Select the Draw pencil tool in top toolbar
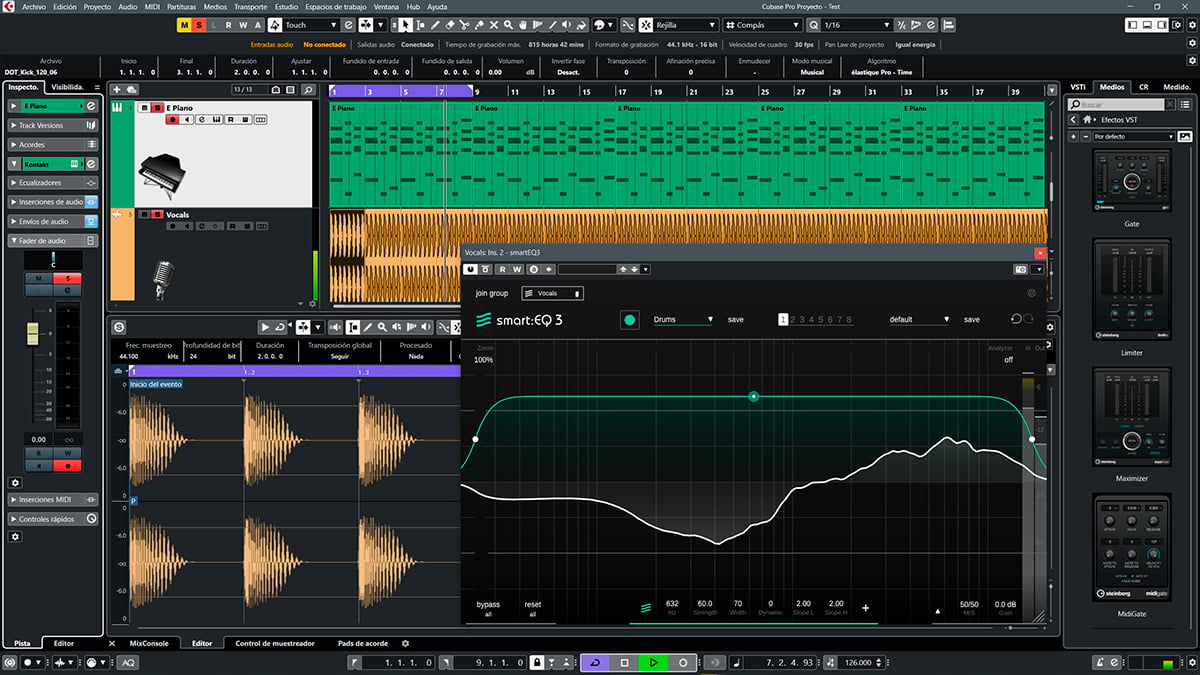 click(x=435, y=25)
